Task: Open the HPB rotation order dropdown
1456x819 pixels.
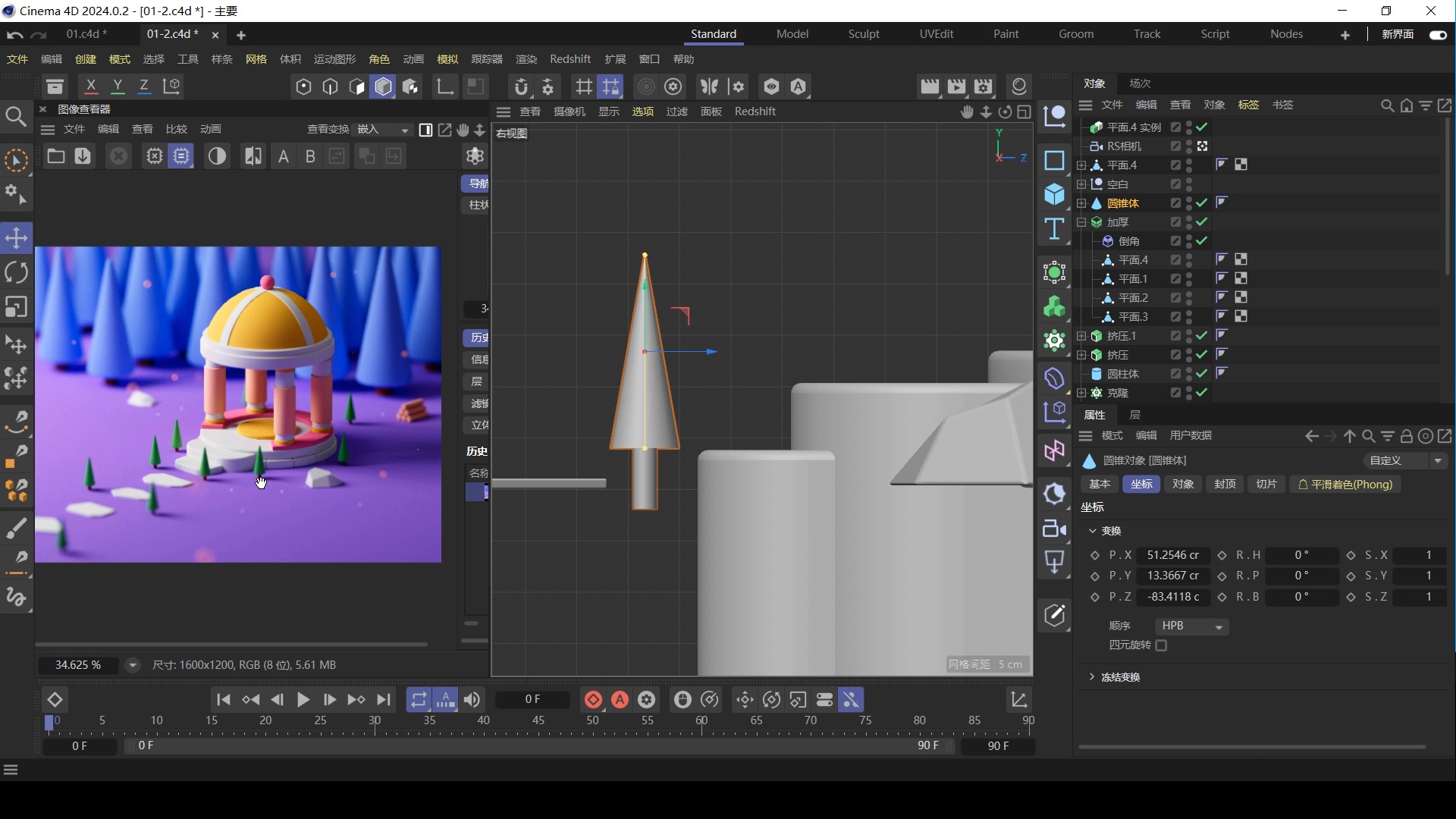Action: tap(1191, 626)
